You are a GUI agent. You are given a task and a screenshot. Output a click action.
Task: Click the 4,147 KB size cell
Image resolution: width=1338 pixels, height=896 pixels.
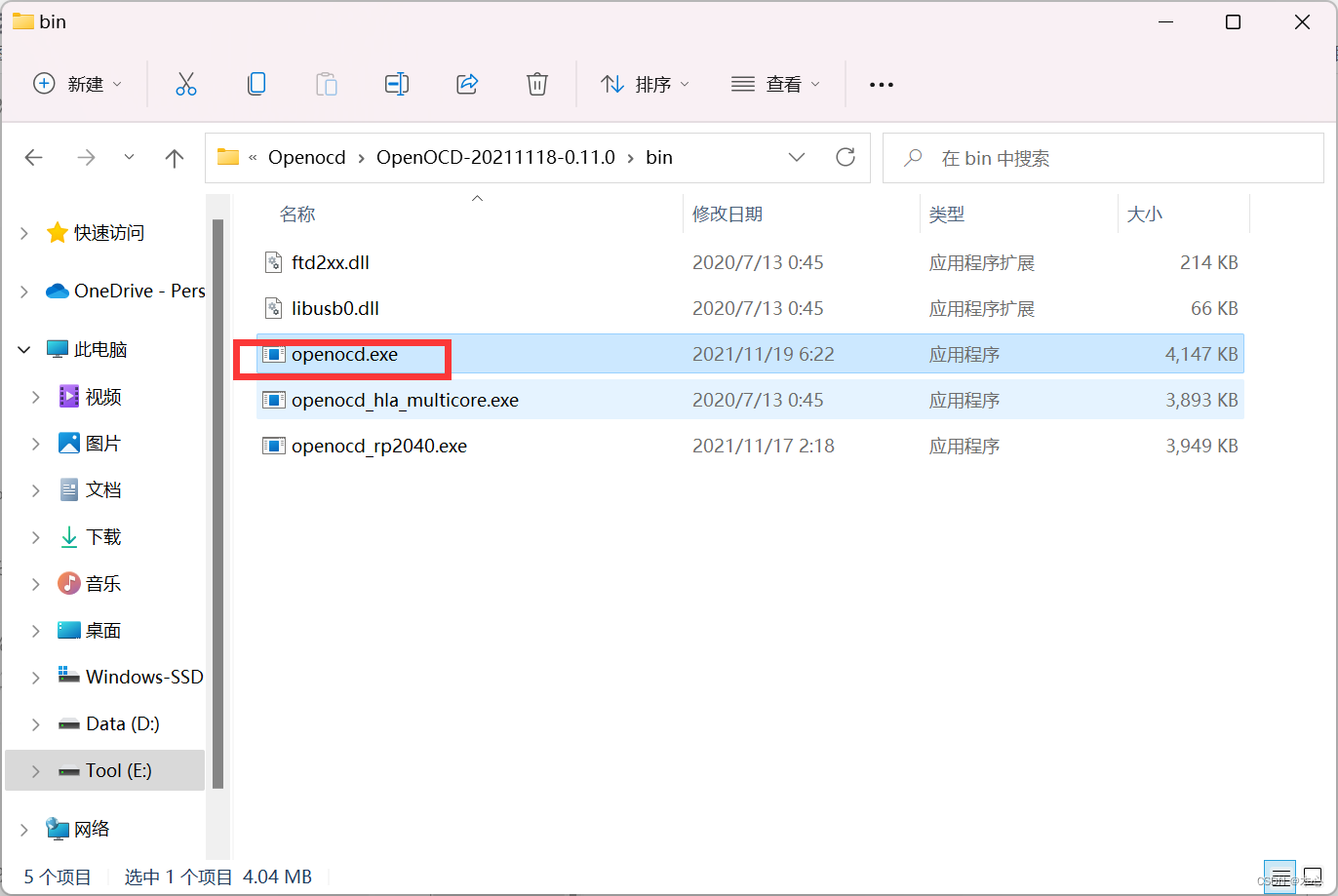coord(1201,354)
